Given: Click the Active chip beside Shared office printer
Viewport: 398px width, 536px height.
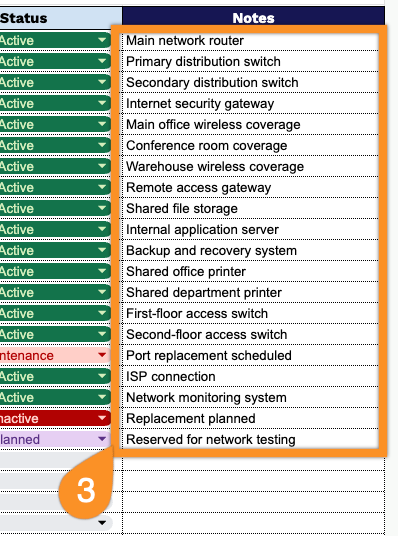Looking at the screenshot, I should click(x=55, y=271).
